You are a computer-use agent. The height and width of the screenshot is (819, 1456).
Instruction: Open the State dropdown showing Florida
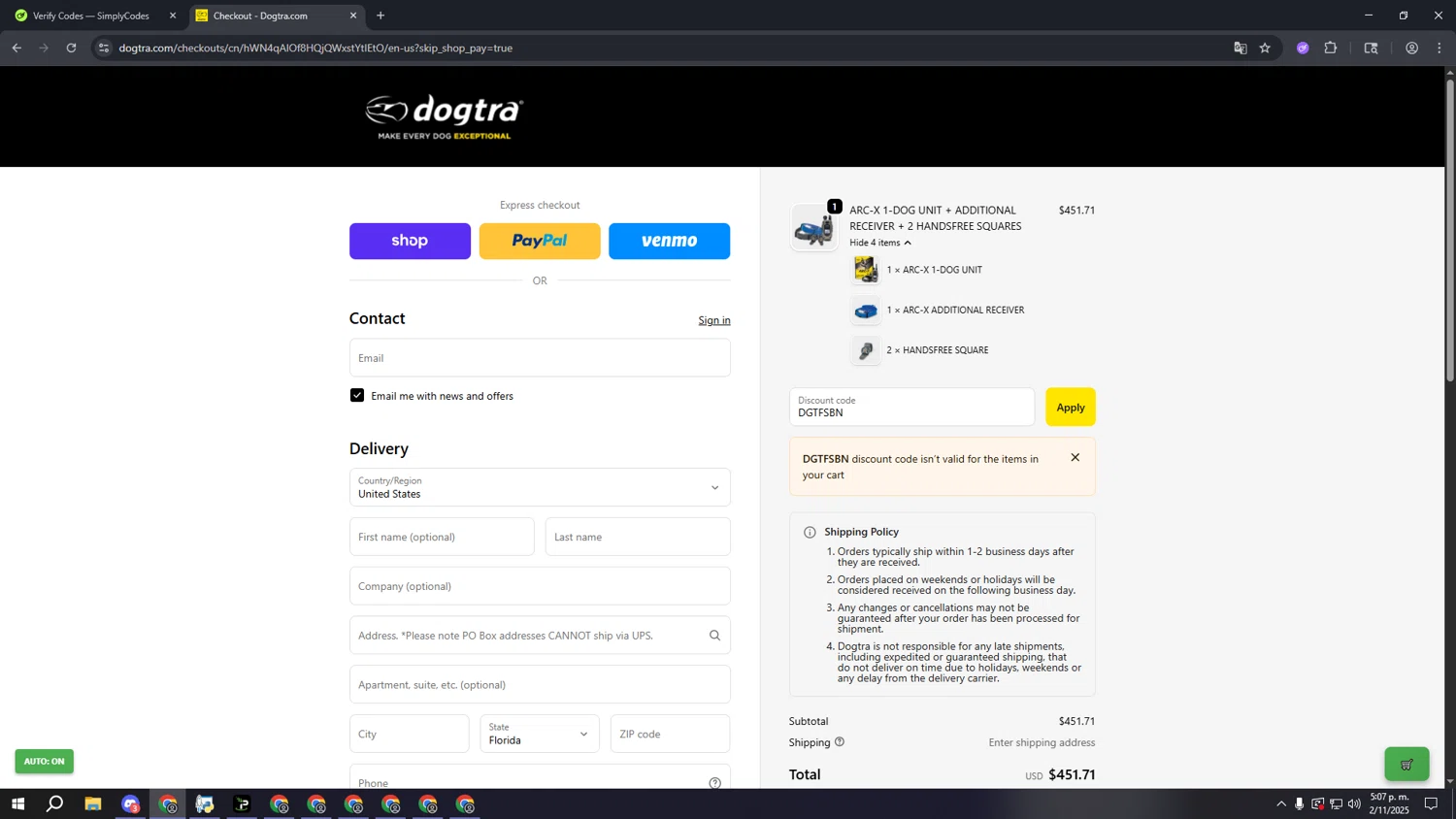(540, 734)
